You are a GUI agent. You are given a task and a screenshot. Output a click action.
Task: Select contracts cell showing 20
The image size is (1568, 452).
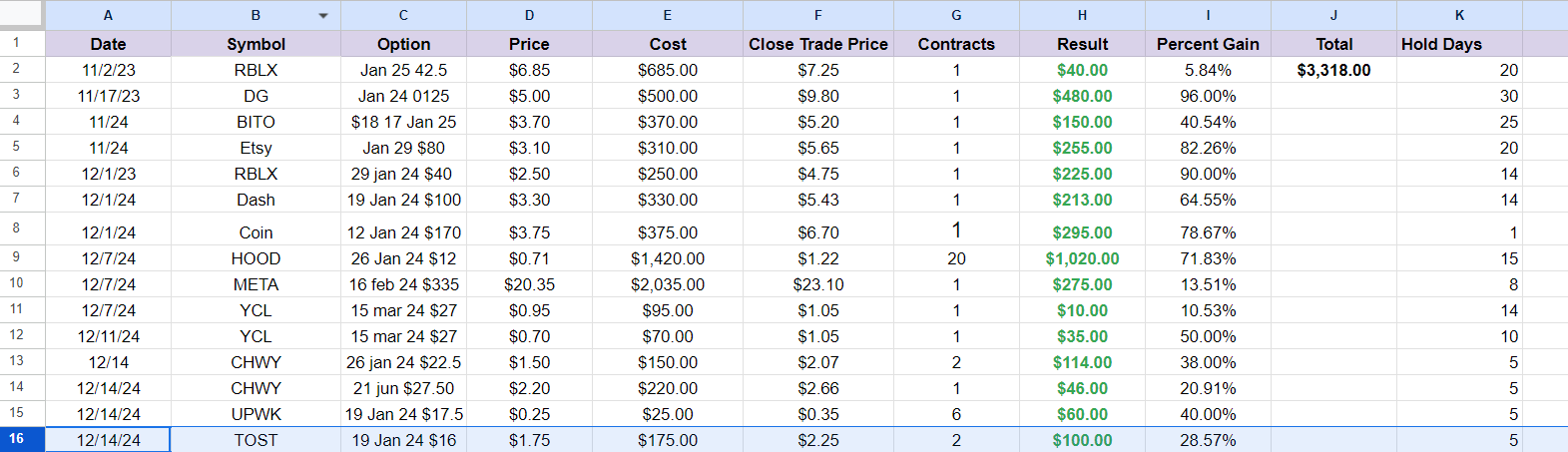tap(956, 258)
